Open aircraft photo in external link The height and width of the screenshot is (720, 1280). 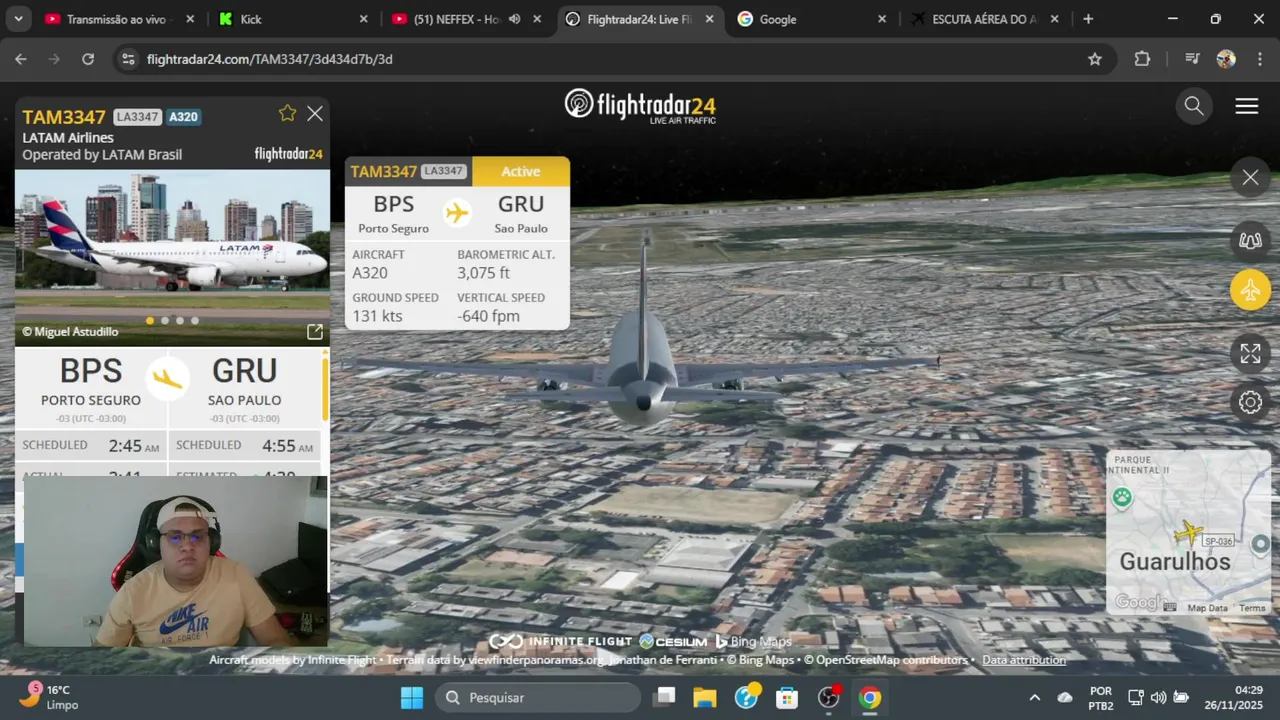pos(315,332)
